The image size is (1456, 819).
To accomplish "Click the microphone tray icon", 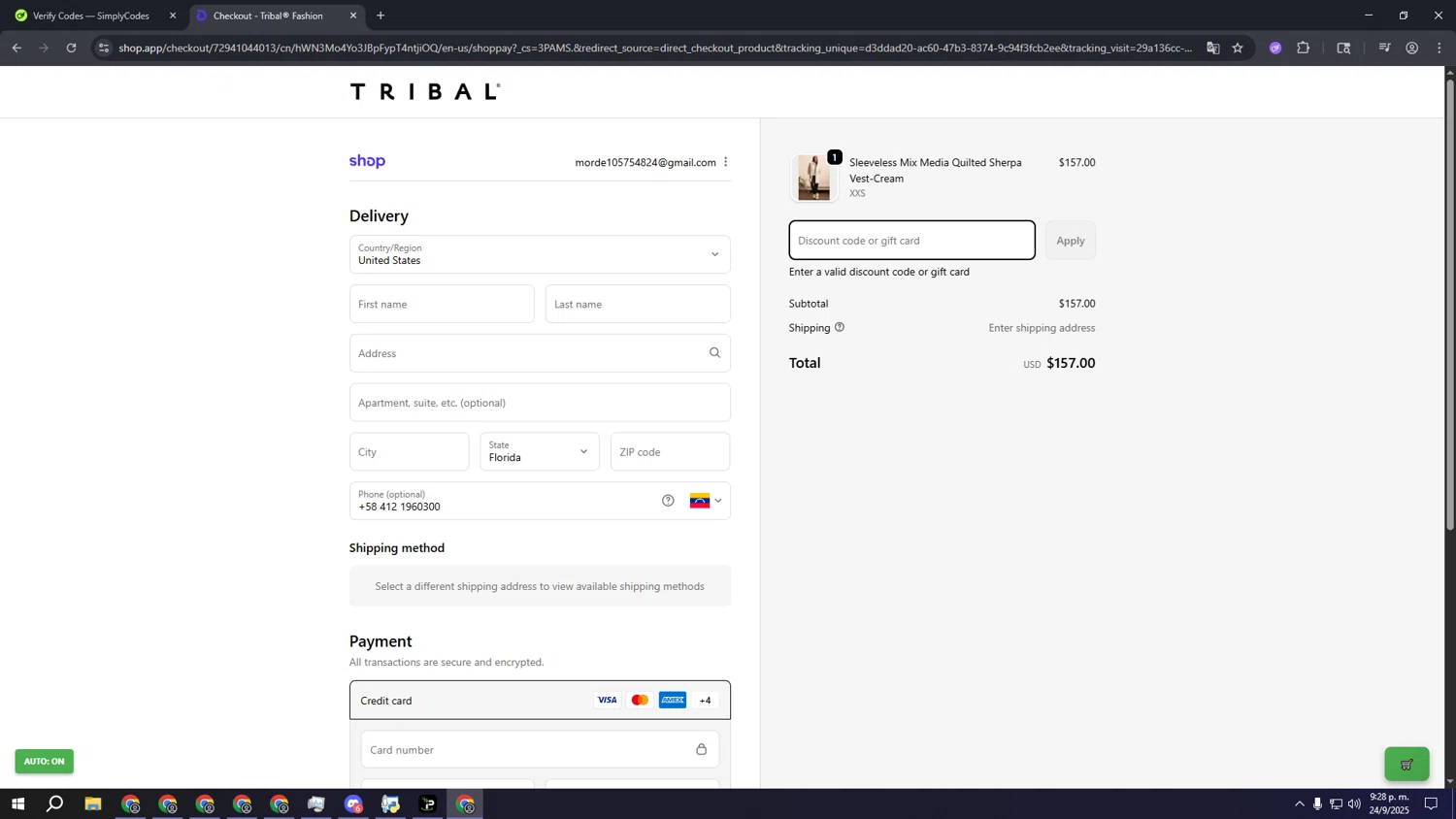I will pyautogui.click(x=1317, y=803).
